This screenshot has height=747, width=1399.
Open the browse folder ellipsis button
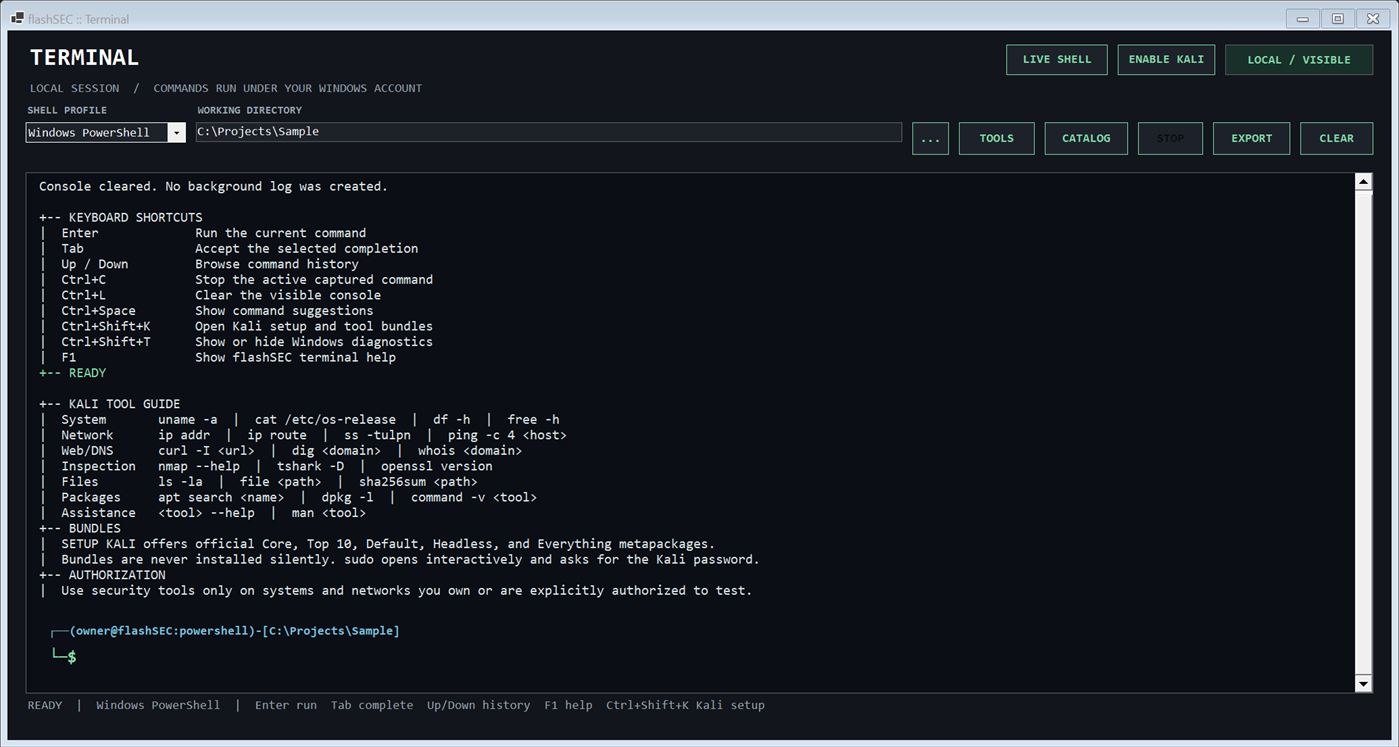point(930,138)
